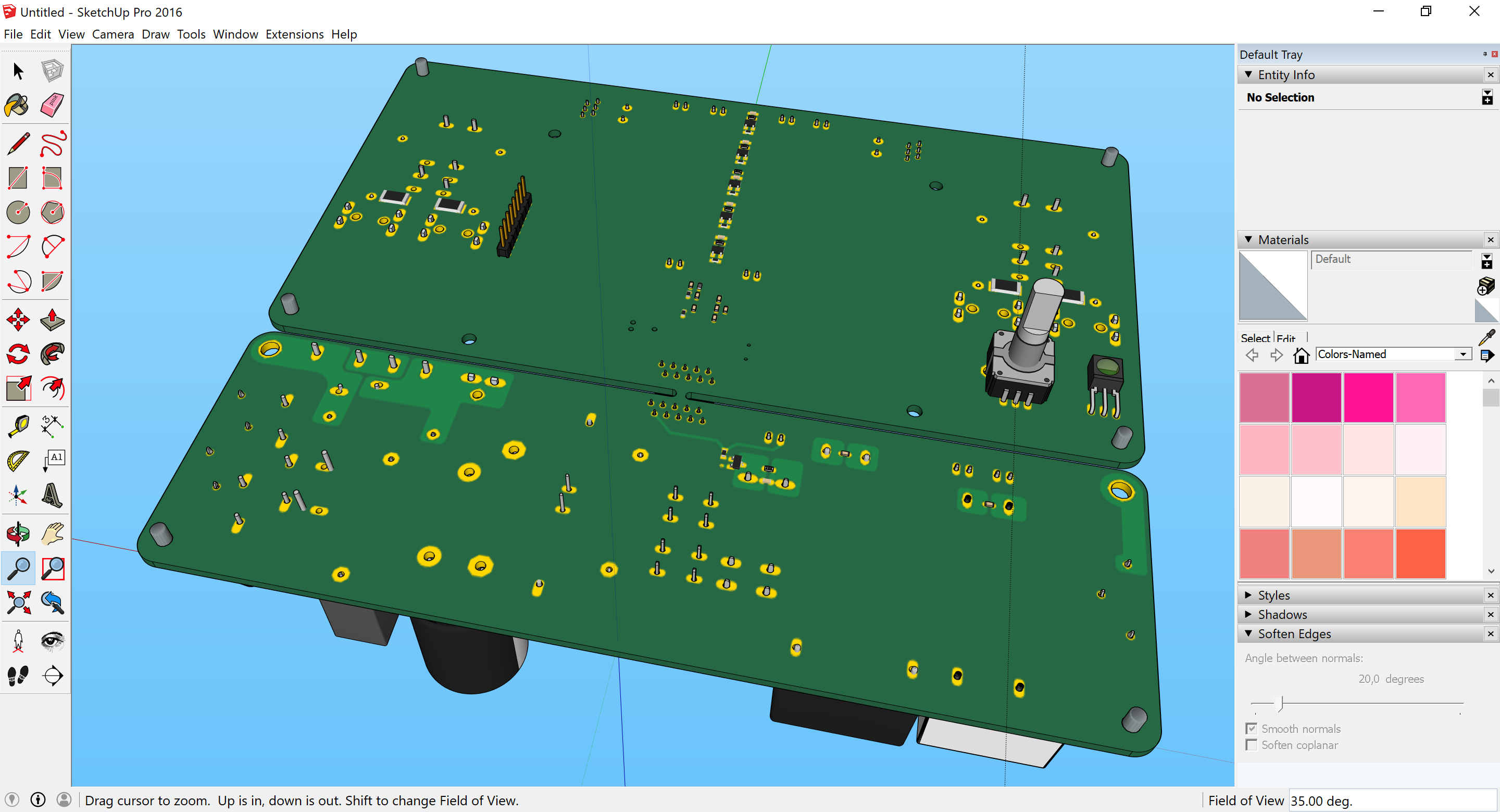Pick the Section Plane tool
Image resolution: width=1500 pixels, height=812 pixels.
(53, 675)
